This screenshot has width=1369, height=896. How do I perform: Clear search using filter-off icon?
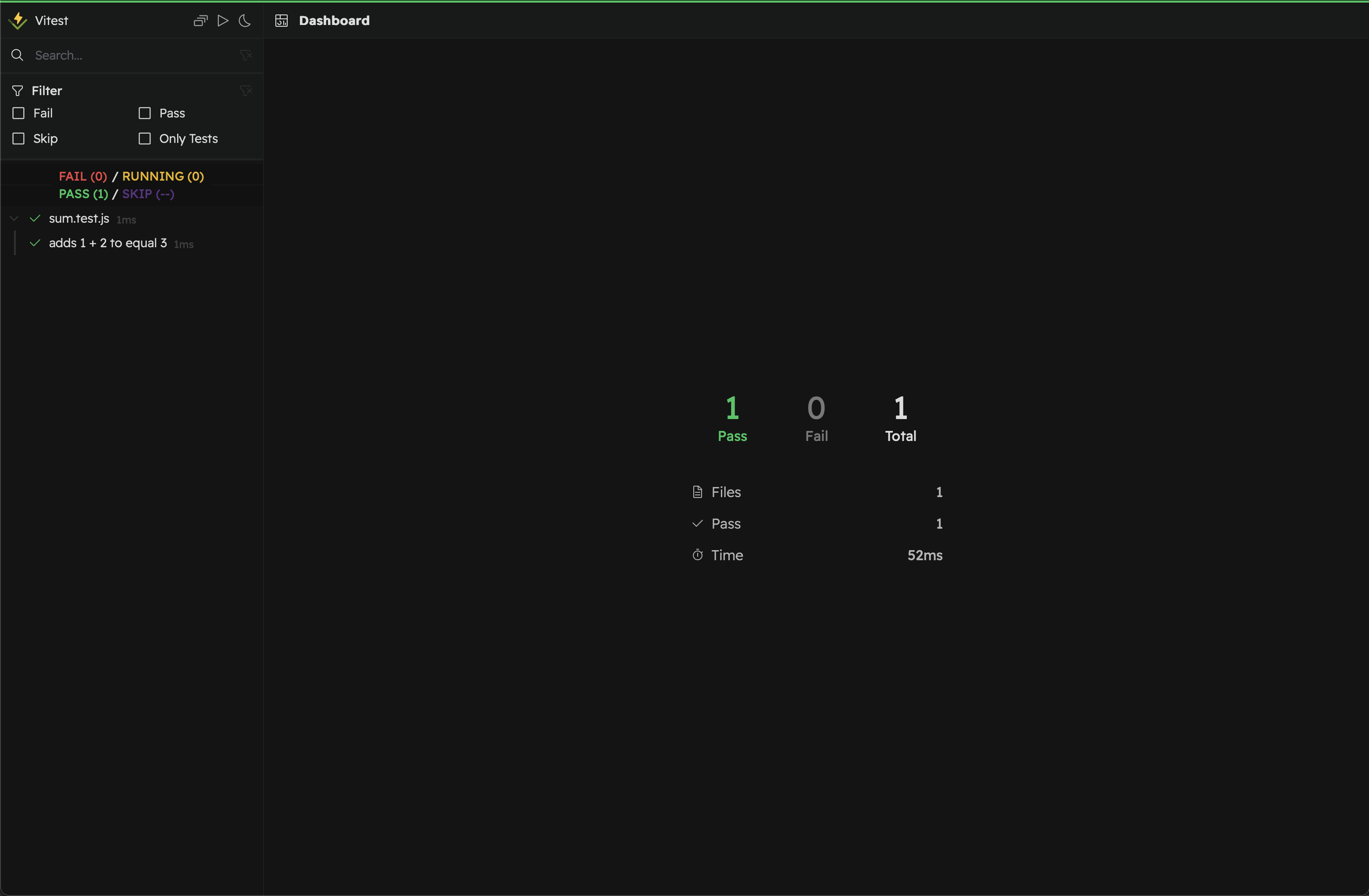pyautogui.click(x=246, y=55)
